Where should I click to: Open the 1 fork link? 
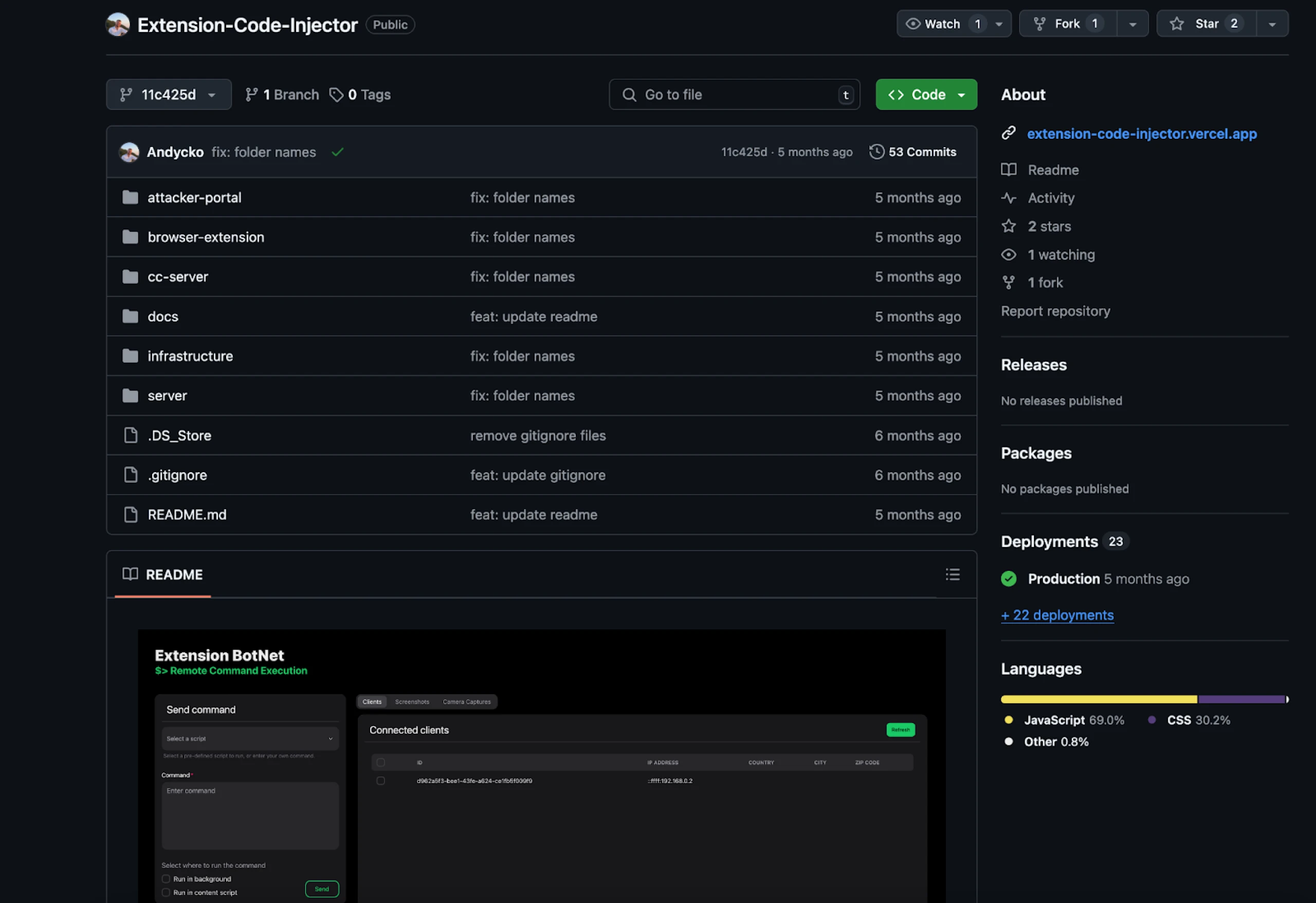(x=1045, y=283)
